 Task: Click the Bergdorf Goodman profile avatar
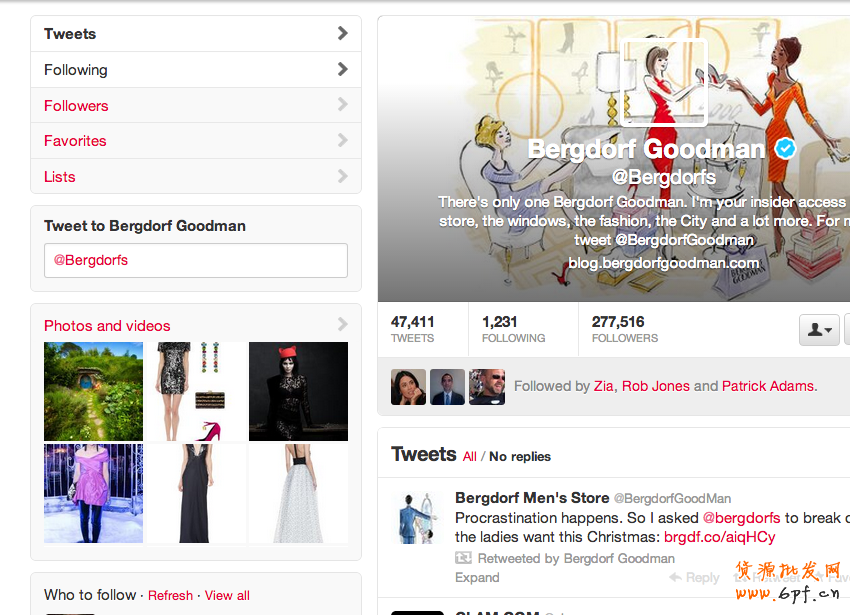(x=663, y=83)
